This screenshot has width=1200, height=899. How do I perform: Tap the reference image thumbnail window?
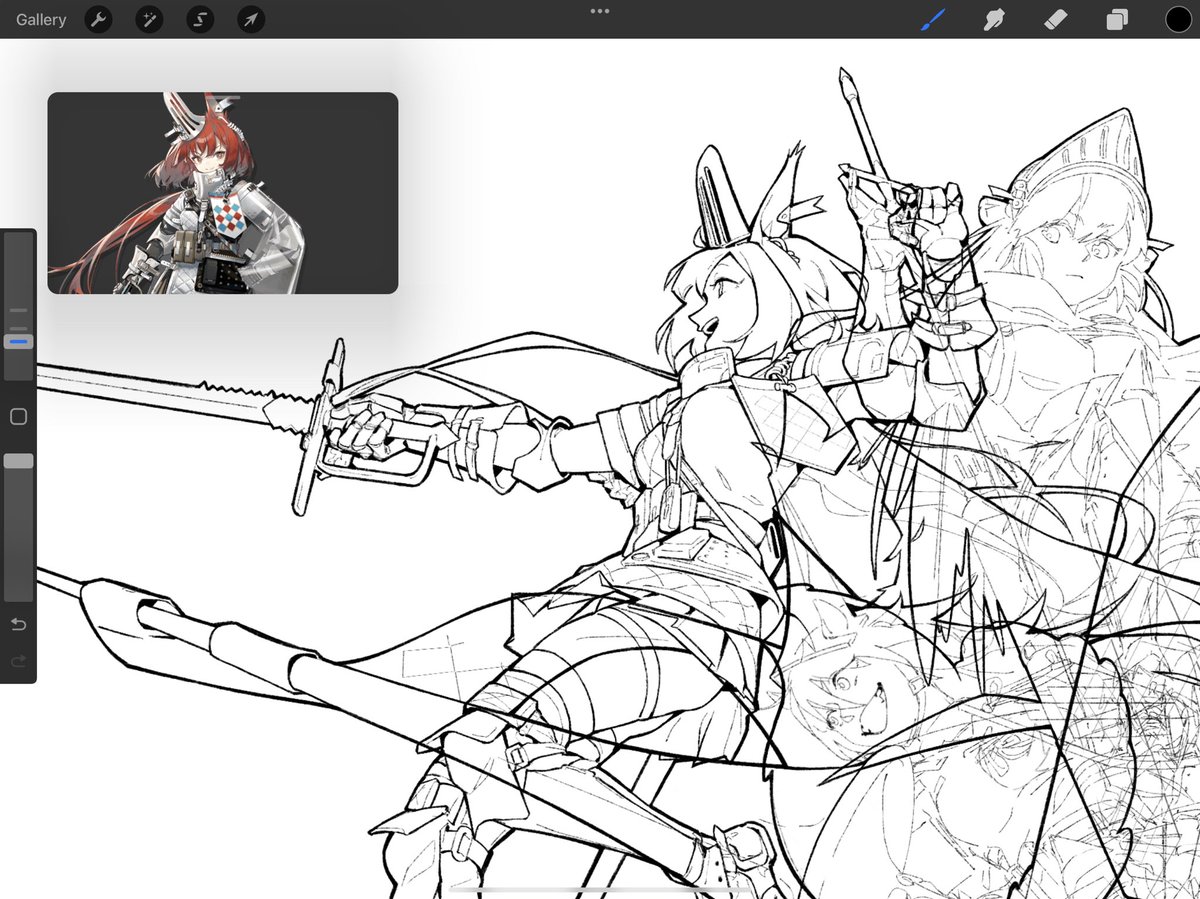tap(223, 193)
